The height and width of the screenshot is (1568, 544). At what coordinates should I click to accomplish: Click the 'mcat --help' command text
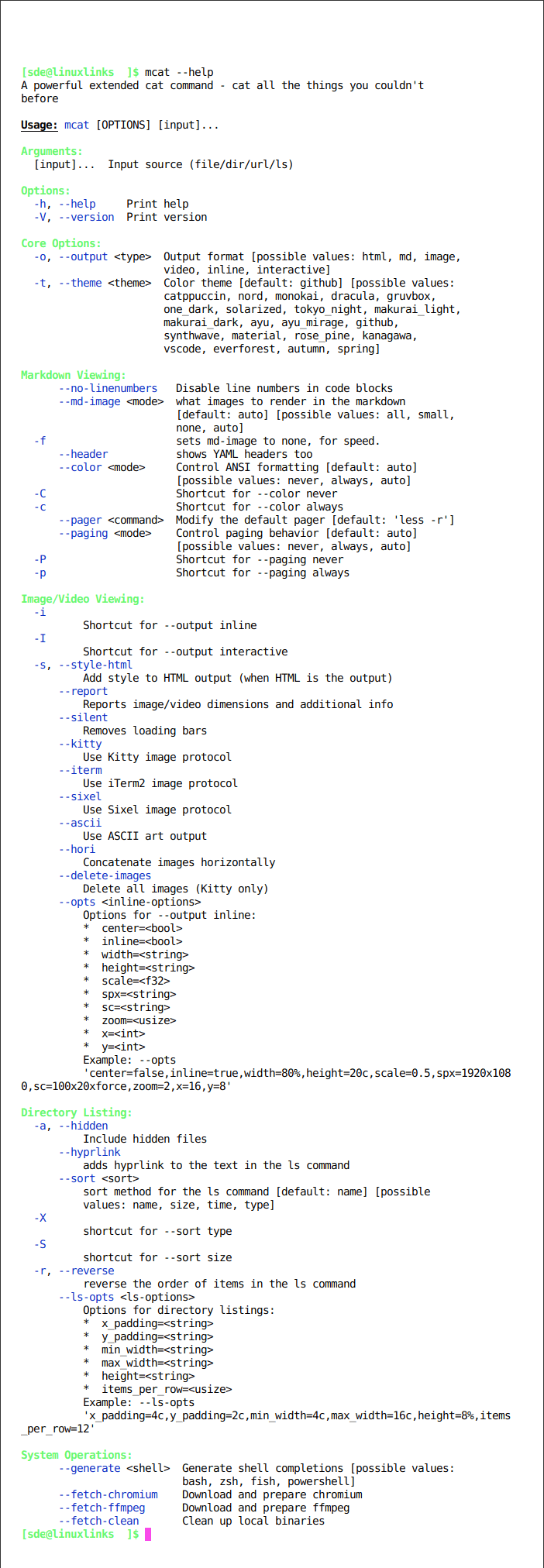point(179,72)
